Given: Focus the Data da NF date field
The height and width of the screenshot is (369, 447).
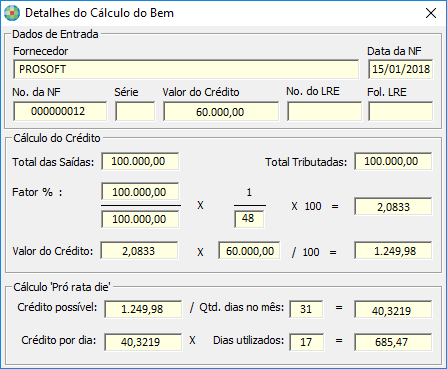Looking at the screenshot, I should (x=400, y=69).
